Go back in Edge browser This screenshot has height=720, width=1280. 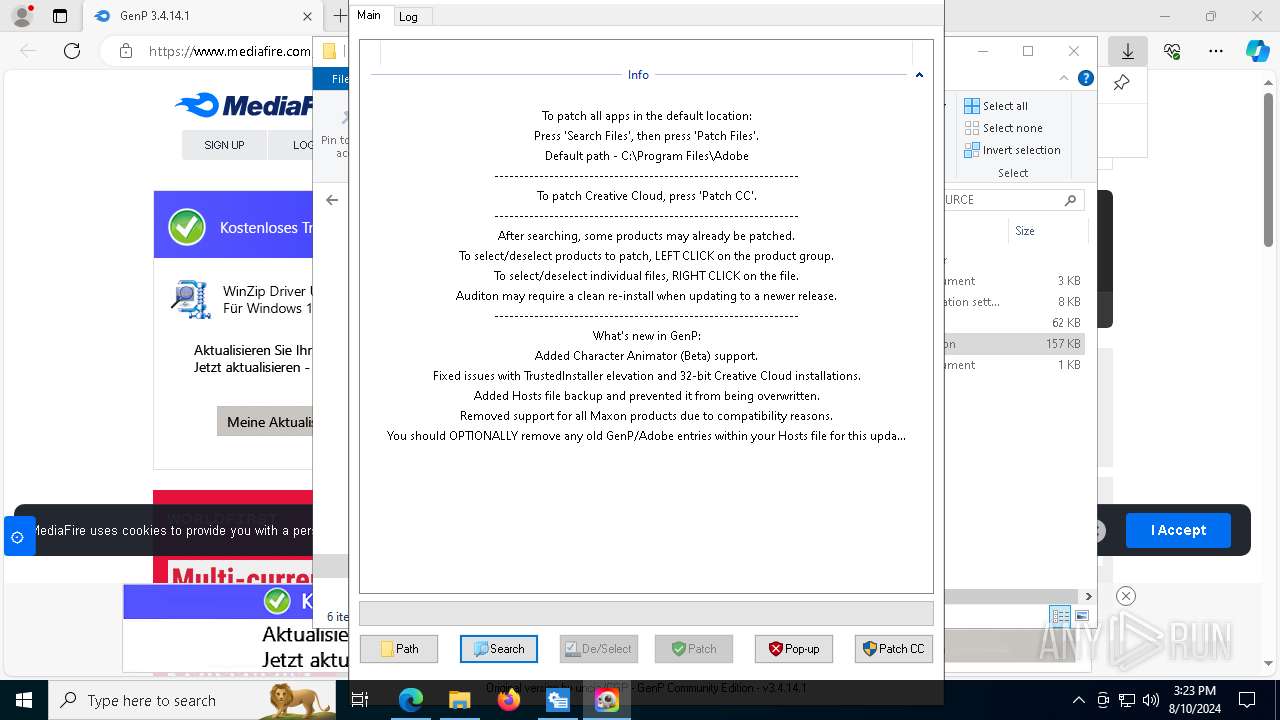click(x=28, y=51)
